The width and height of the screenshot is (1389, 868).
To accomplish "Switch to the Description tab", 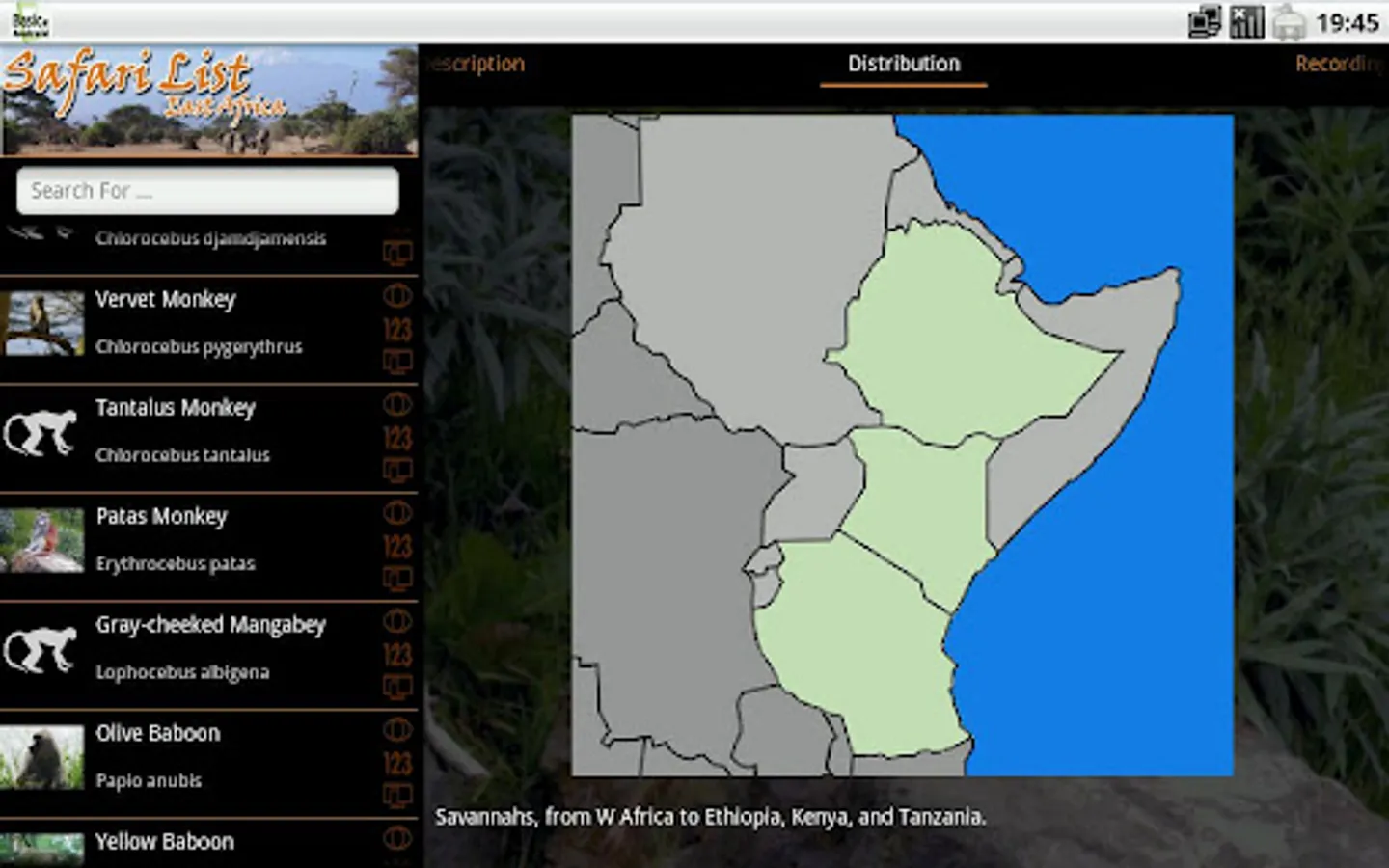I will tap(476, 64).
